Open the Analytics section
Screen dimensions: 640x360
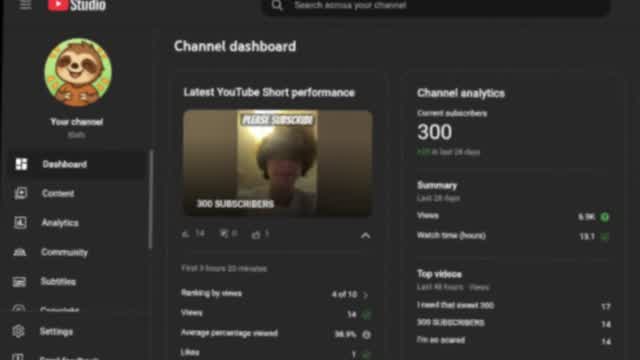[x=60, y=223]
